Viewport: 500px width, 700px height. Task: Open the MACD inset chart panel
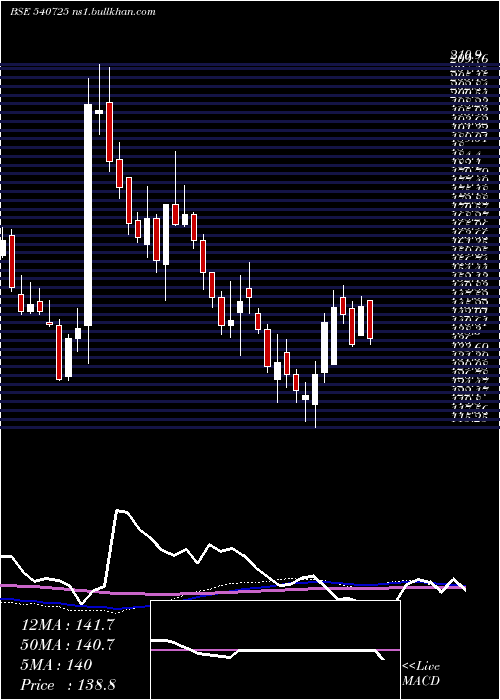coord(275,650)
